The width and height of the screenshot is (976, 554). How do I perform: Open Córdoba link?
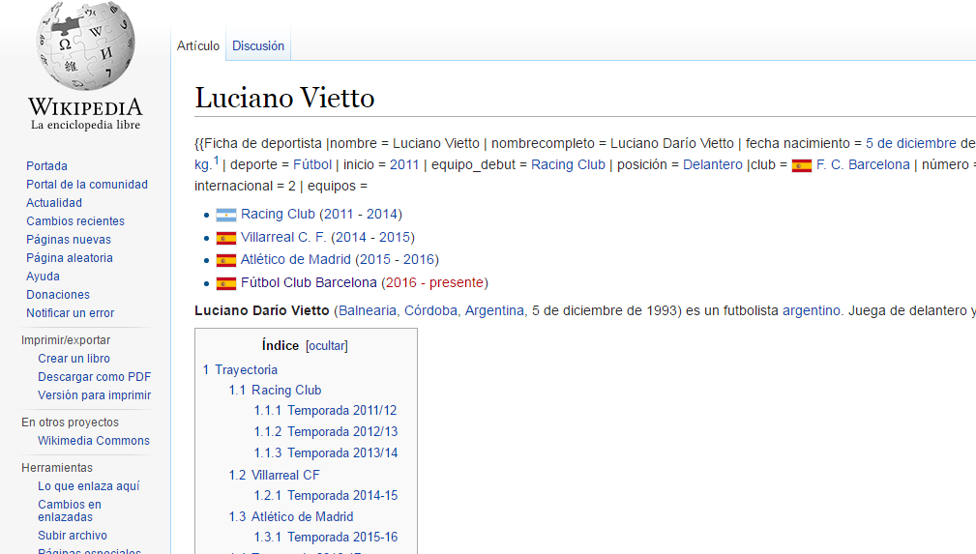(431, 311)
